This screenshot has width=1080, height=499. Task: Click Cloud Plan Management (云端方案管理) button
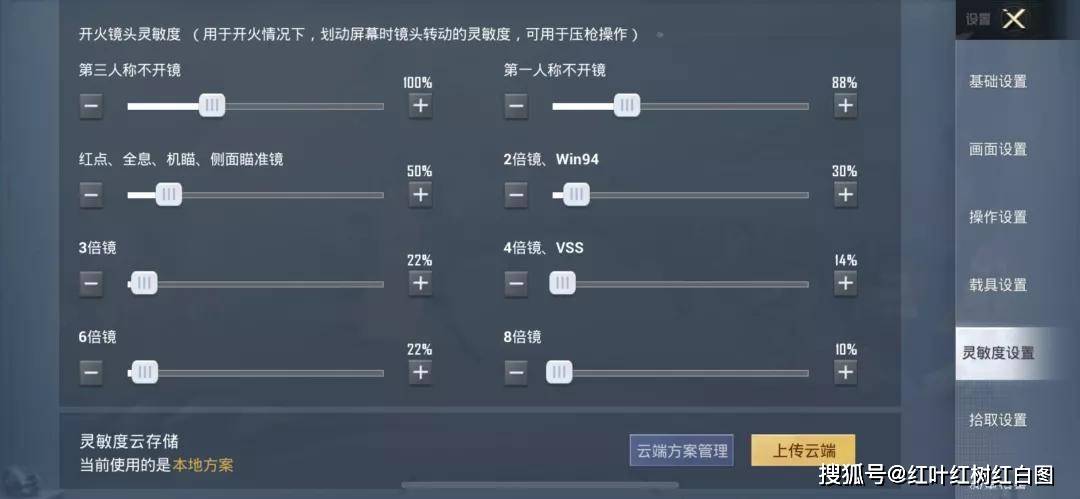pos(681,451)
